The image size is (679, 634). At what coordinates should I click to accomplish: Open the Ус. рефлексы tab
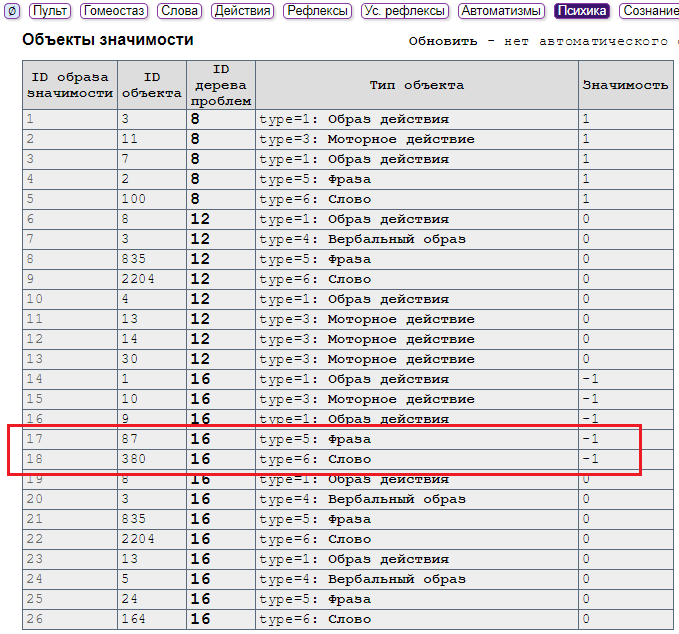[x=404, y=11]
